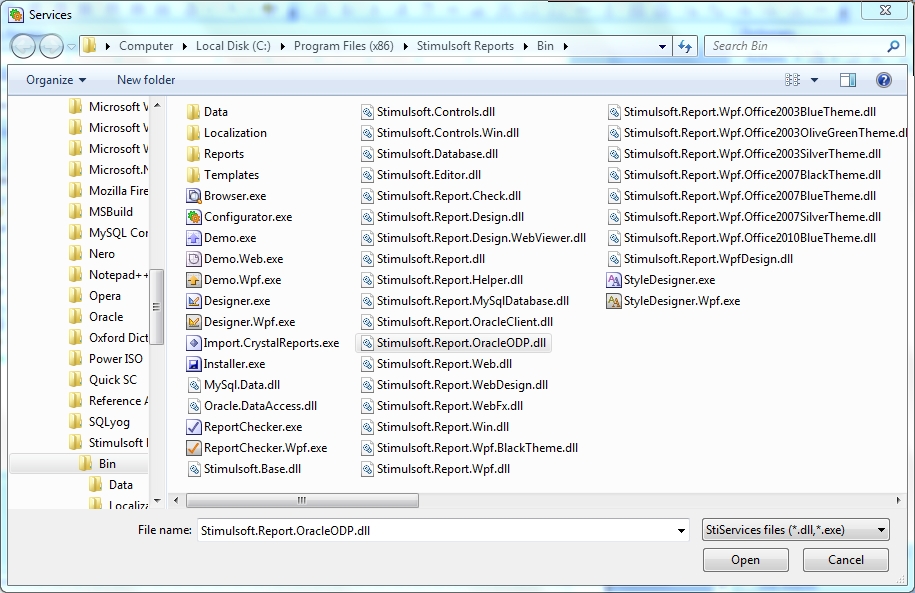
Task: Click the horizontal scrollbar right arrow
Action: pyautogui.click(x=897, y=500)
